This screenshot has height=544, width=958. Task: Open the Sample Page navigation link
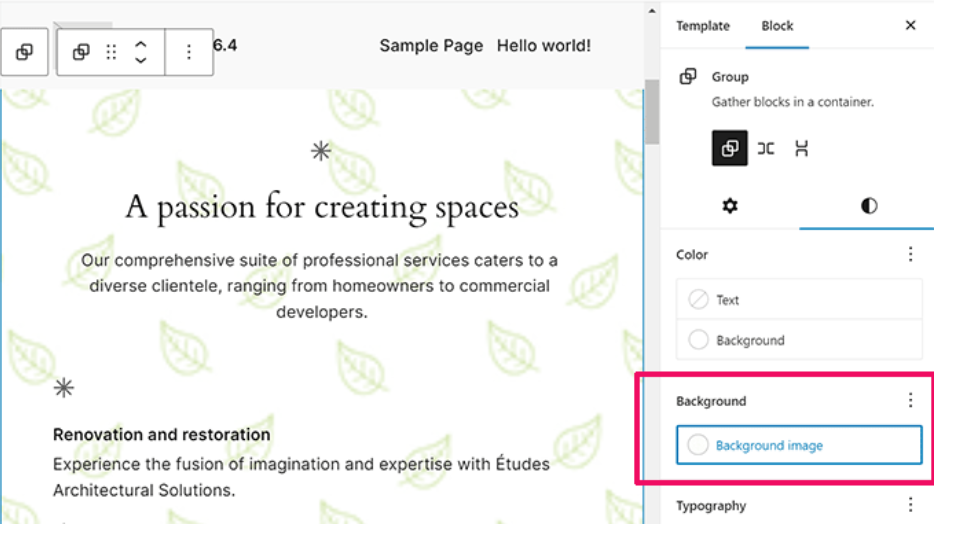(431, 46)
